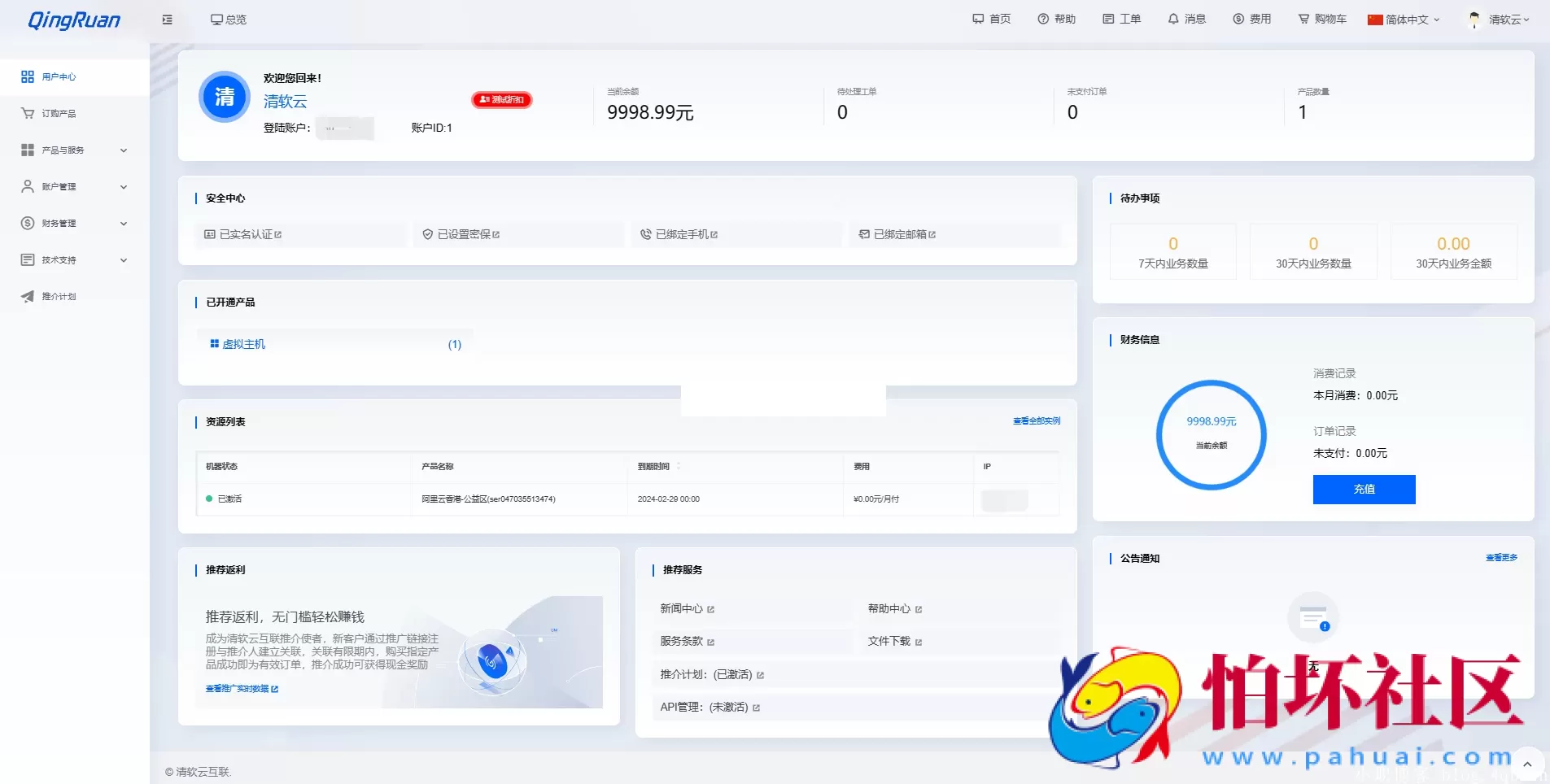Open the 简体中文 language dropdown

click(x=1401, y=19)
